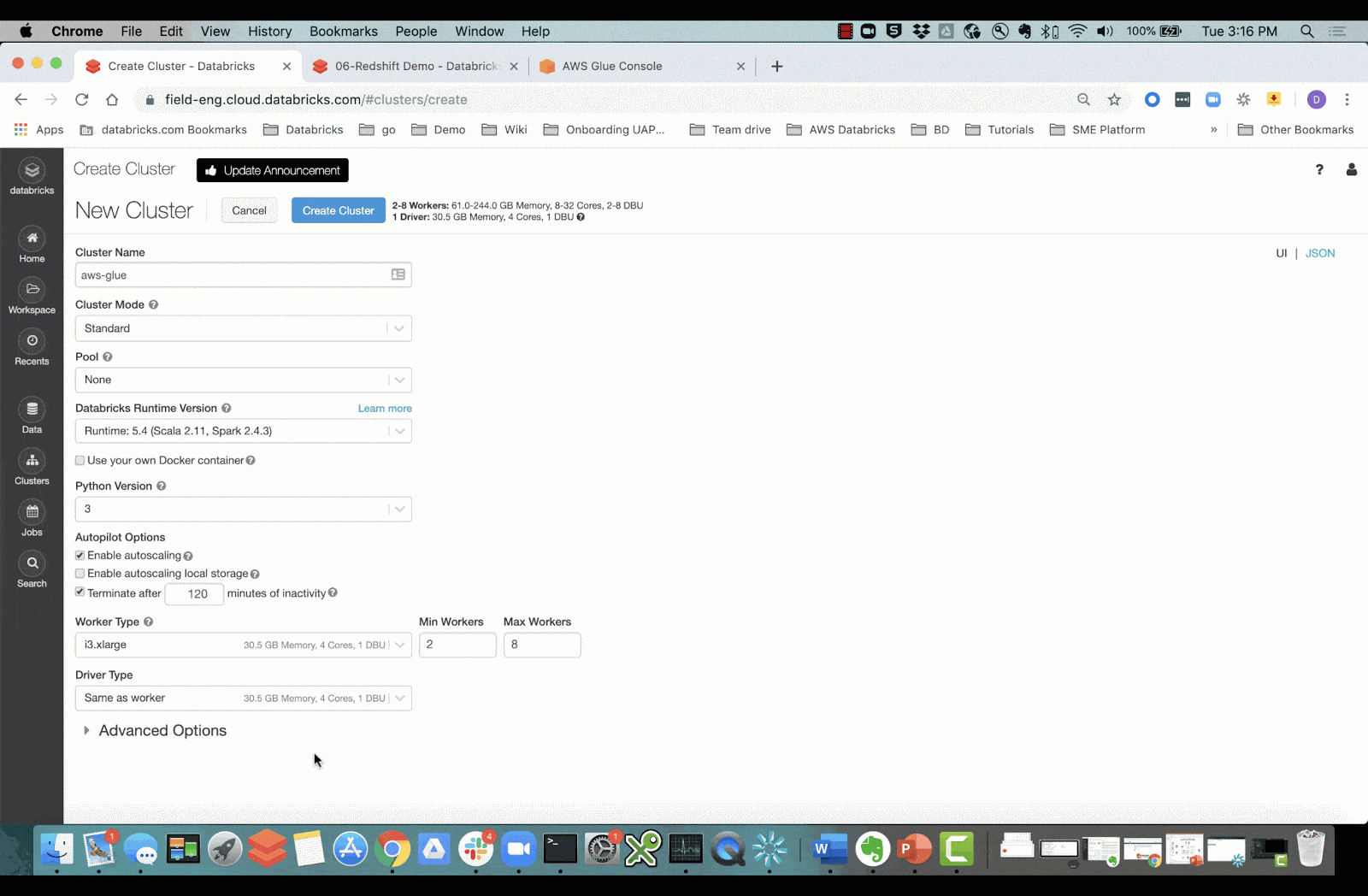The height and width of the screenshot is (896, 1368).
Task: Open the Pool dropdown
Action: [x=244, y=380]
